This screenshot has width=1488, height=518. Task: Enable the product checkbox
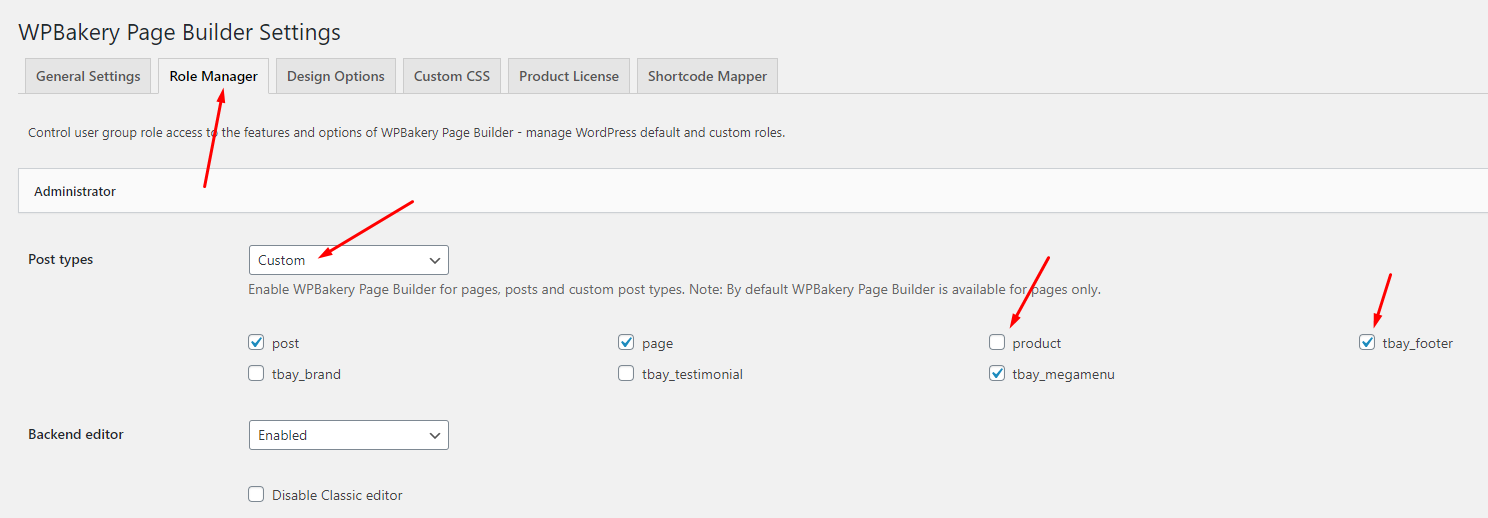997,342
